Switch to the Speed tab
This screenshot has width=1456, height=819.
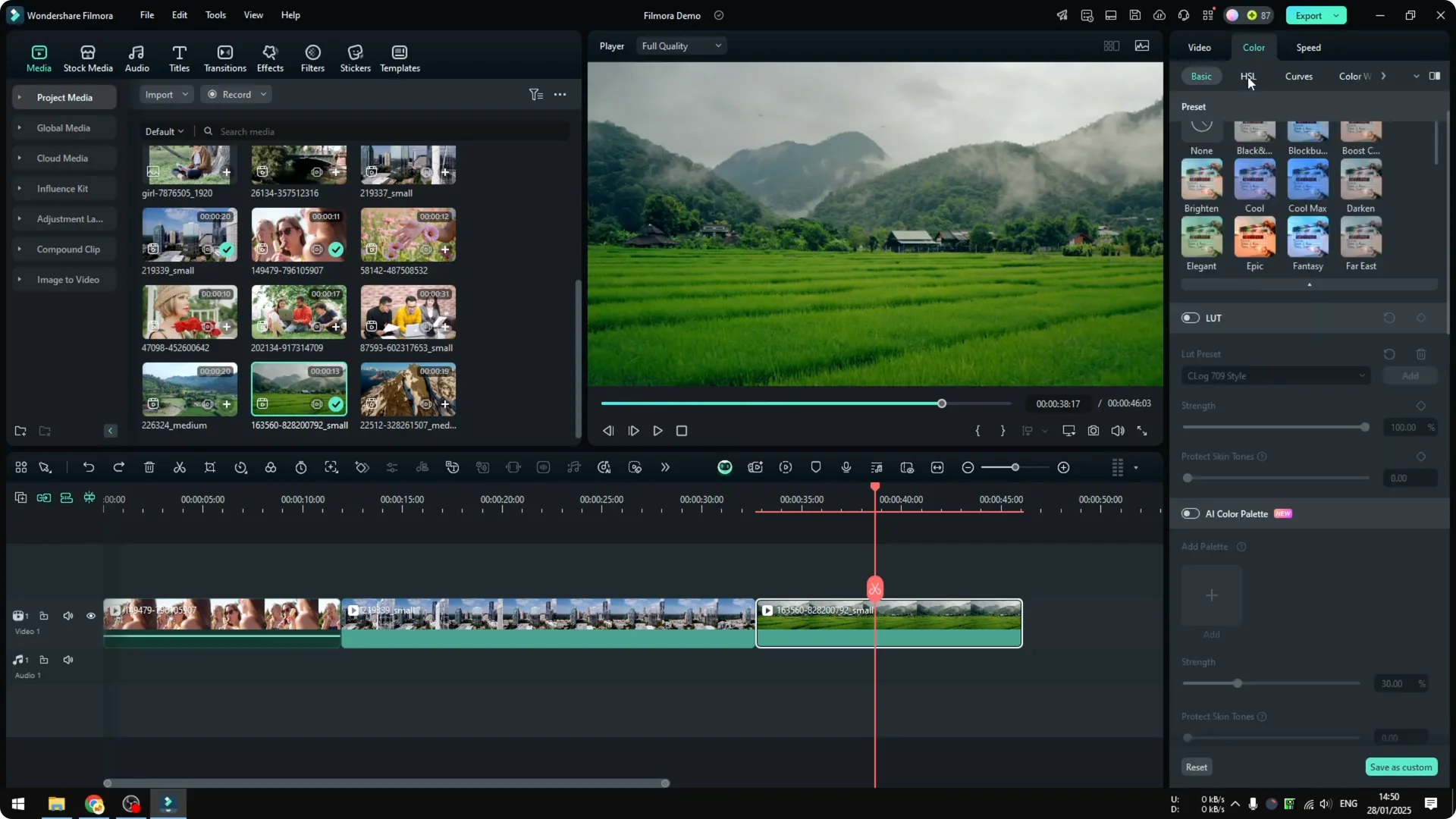tap(1307, 47)
